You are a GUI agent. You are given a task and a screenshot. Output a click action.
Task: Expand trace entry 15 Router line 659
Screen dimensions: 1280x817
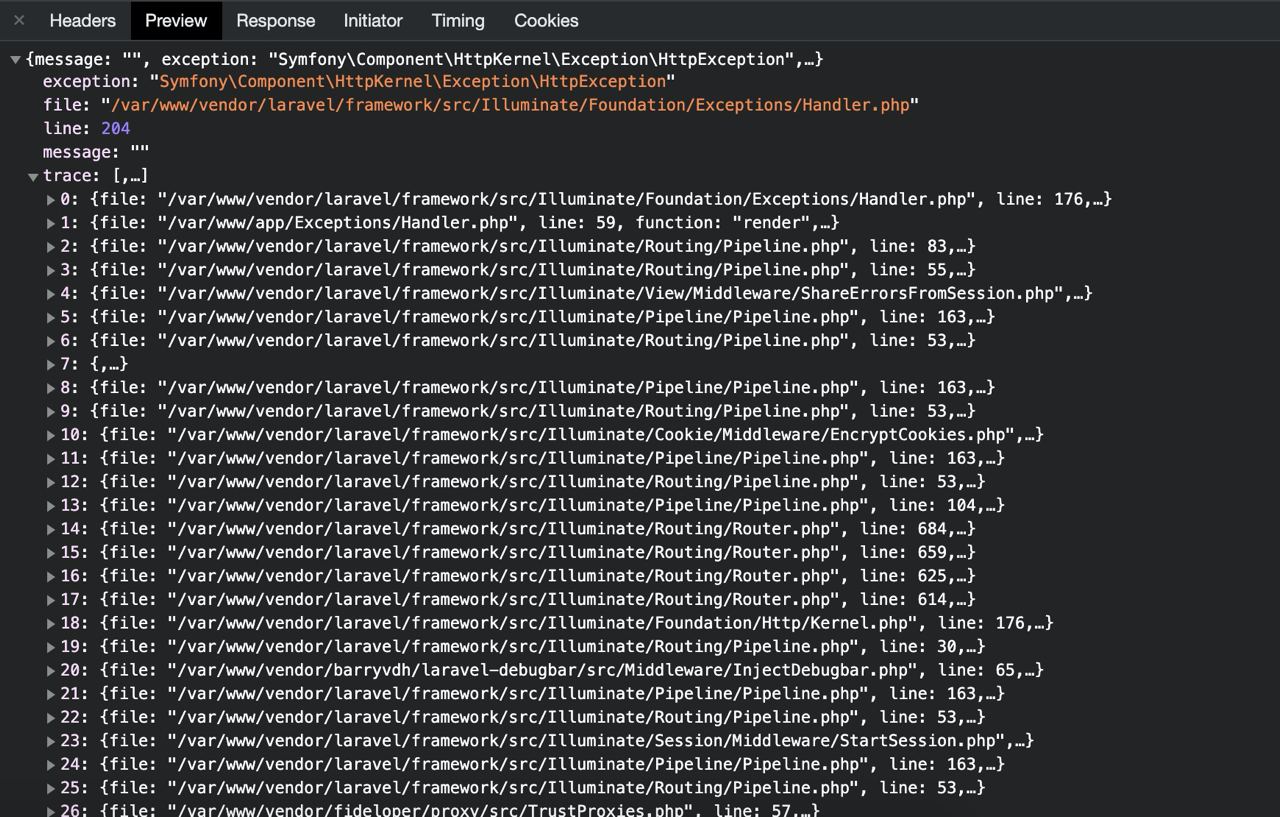point(51,553)
